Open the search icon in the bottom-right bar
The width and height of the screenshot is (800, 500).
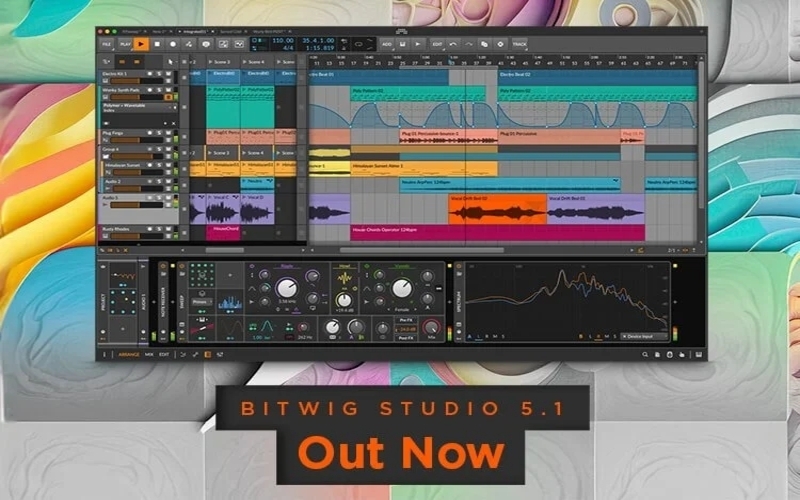click(645, 355)
